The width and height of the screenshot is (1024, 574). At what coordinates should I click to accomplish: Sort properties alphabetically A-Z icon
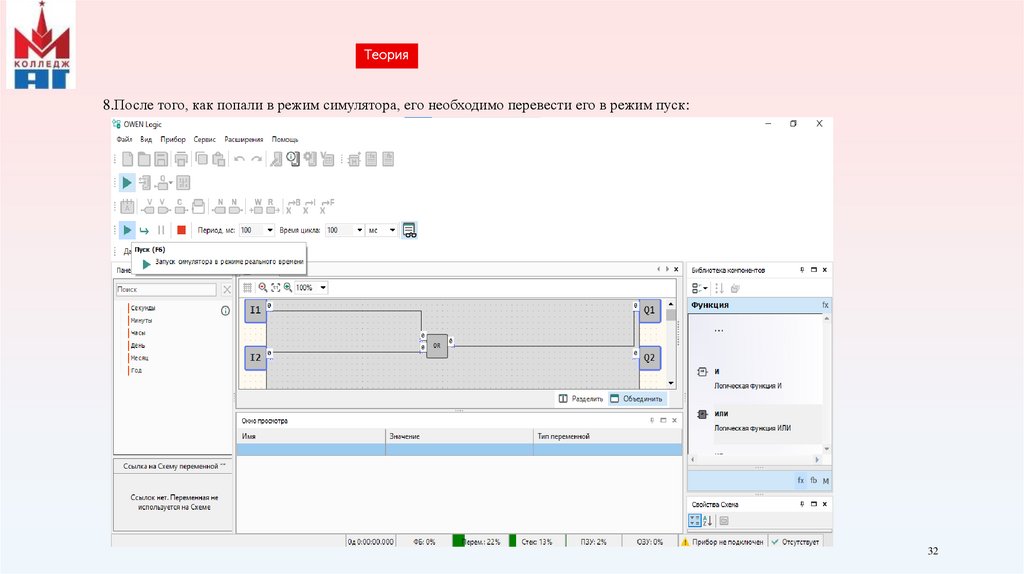(708, 520)
